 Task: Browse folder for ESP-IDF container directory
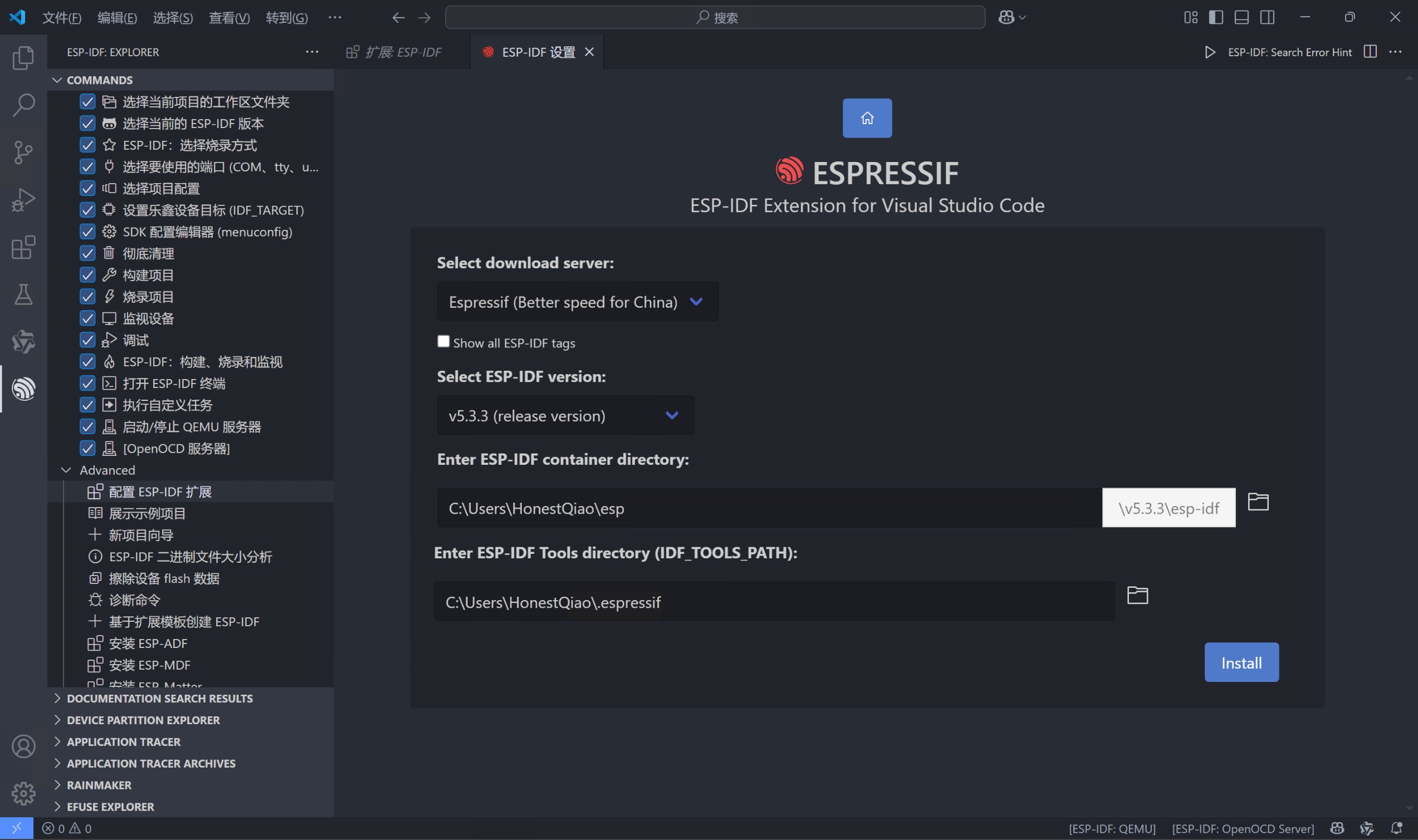(x=1258, y=502)
